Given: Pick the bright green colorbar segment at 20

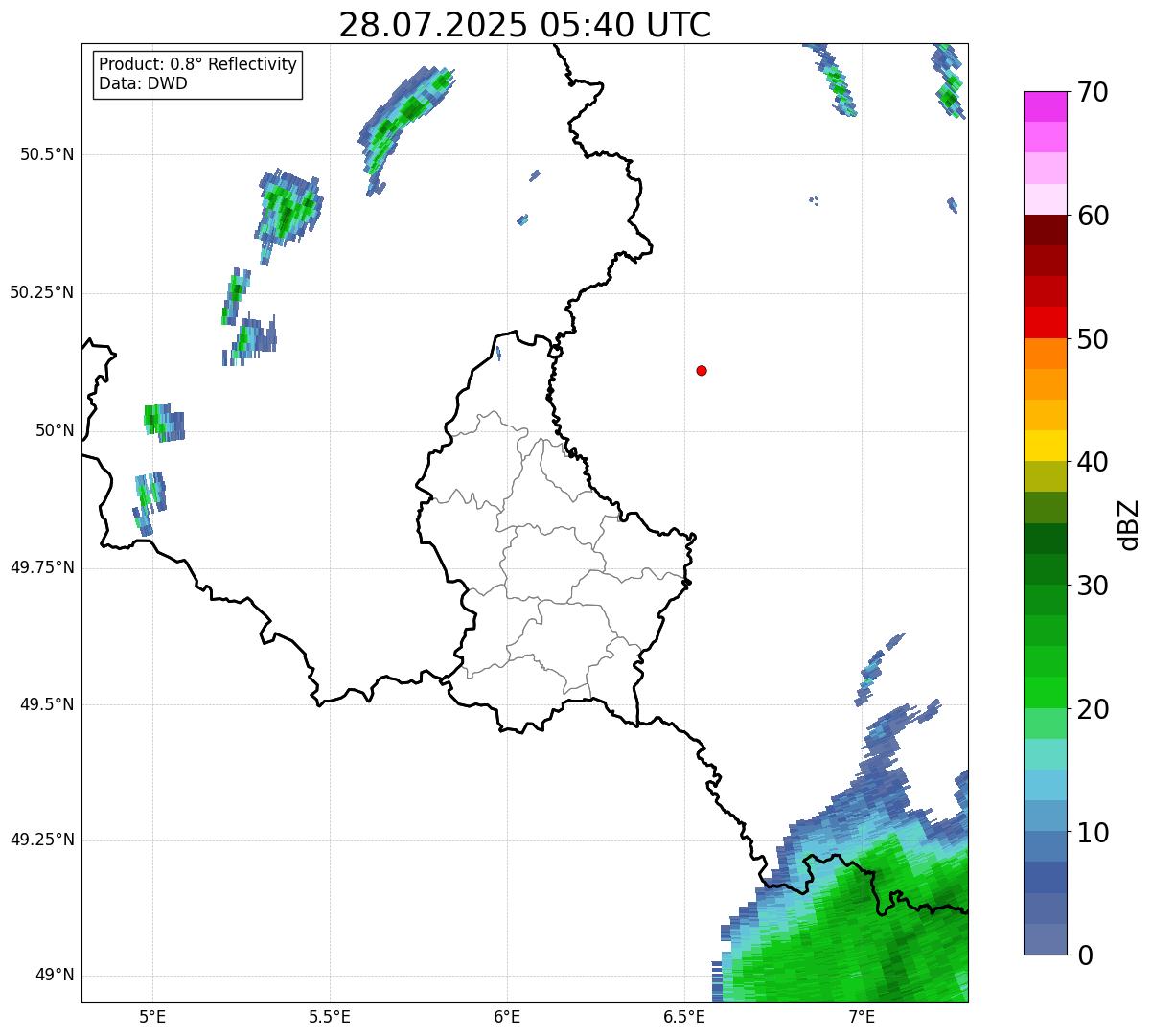Looking at the screenshot, I should [x=1045, y=693].
